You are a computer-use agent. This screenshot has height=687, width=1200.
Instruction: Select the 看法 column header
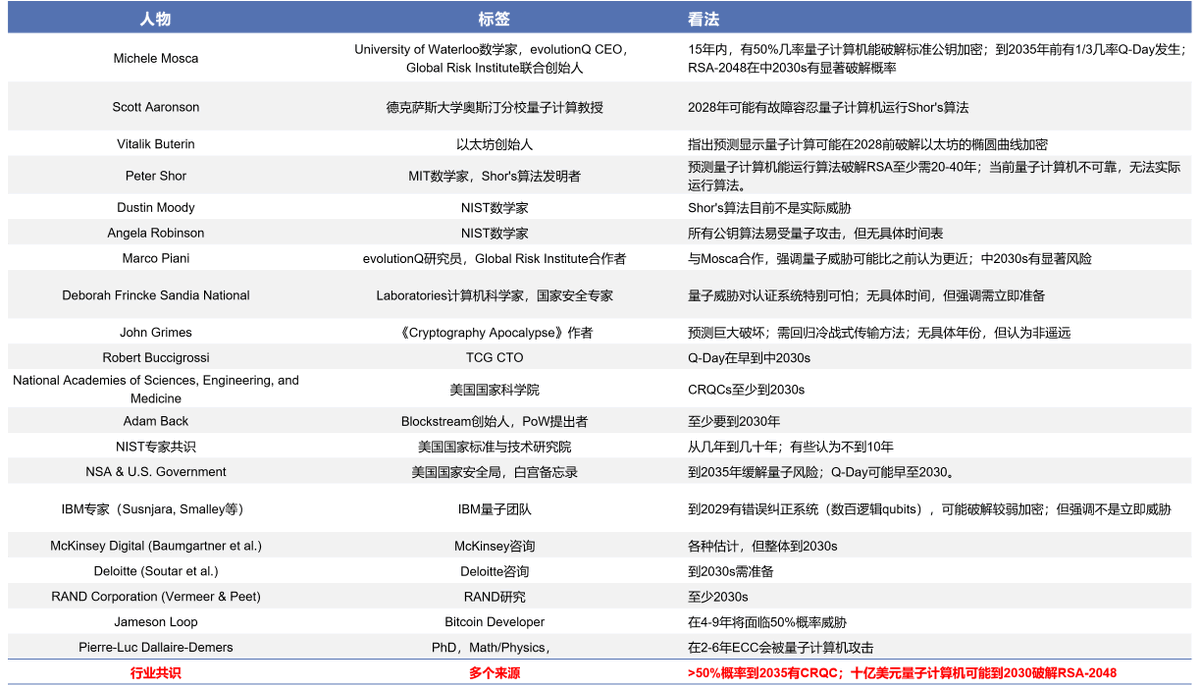tap(703, 19)
